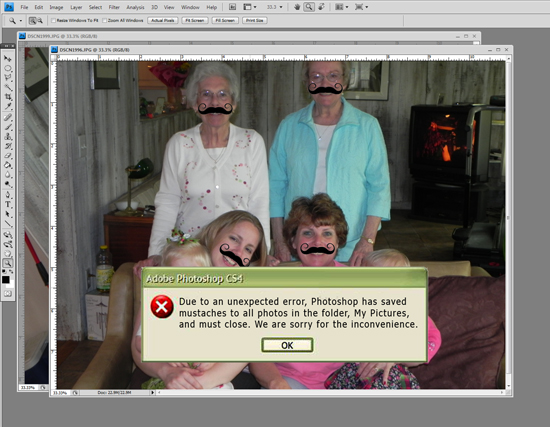Screen dimensions: 550x427
Task: Select the Pen tool
Action: click(8, 195)
